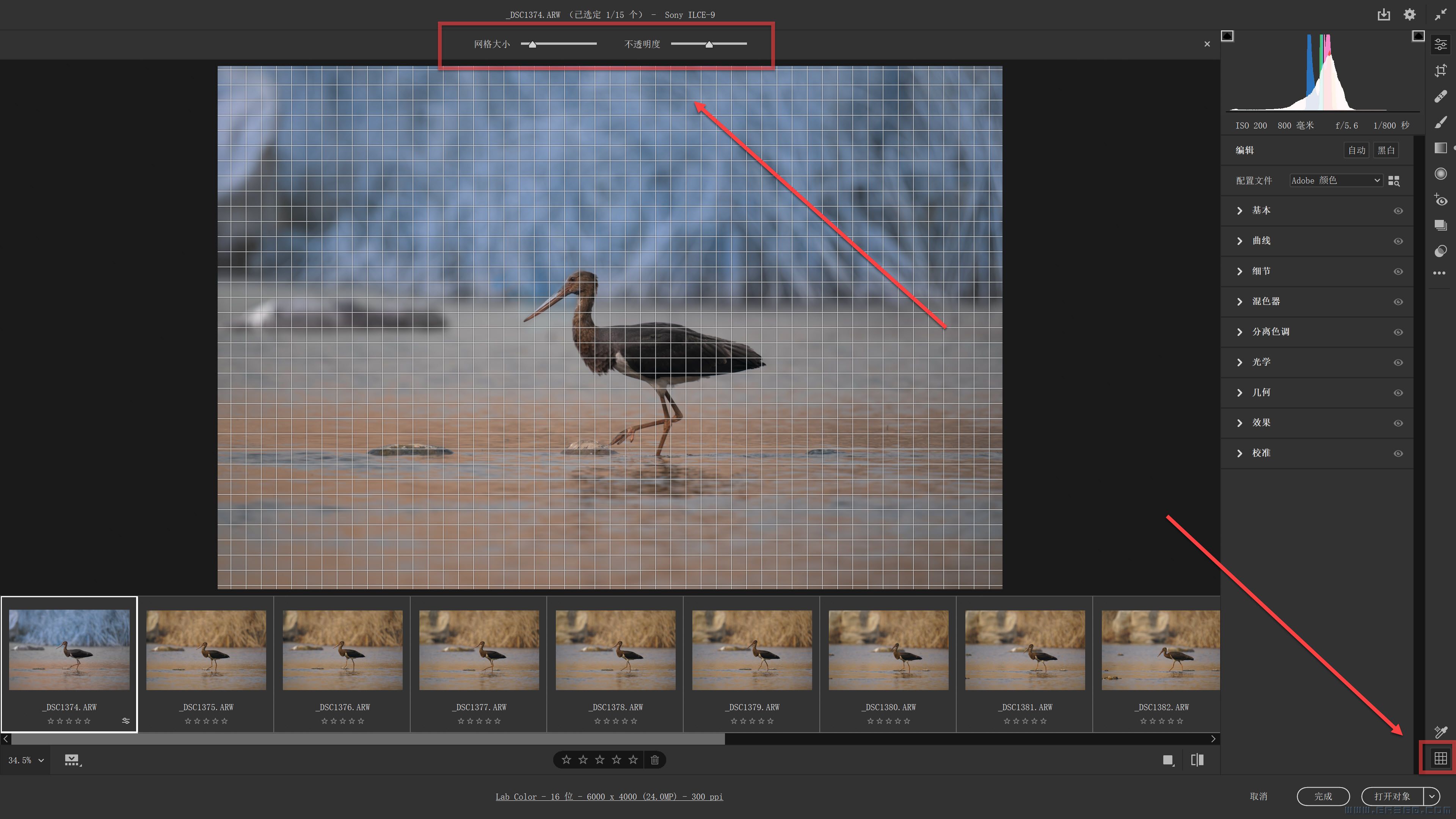Select the Radial Filter tool
Viewport: 1456px width, 819px height.
(1440, 174)
